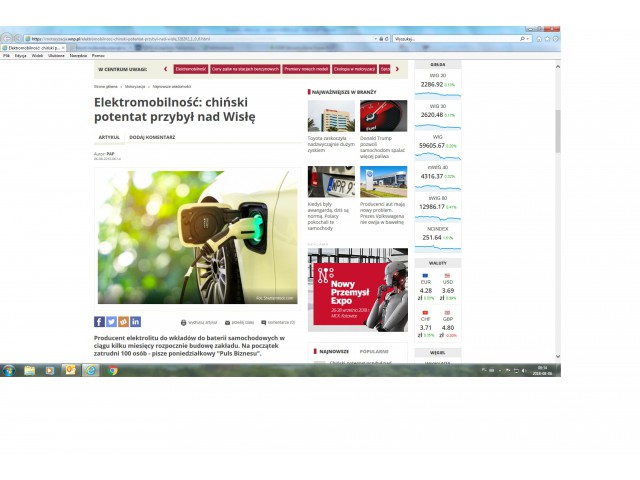Open the Widok menu
640x480 pixels.
click(37, 55)
